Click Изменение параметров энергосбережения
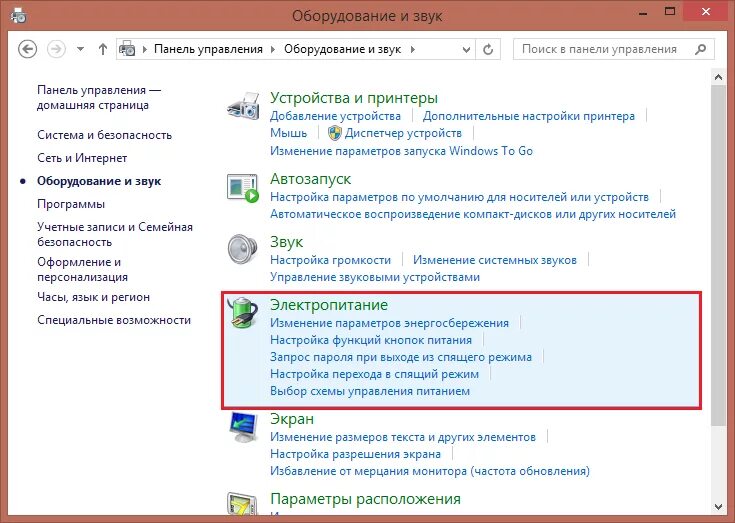Screen dimensions: 735x523 [390, 323]
